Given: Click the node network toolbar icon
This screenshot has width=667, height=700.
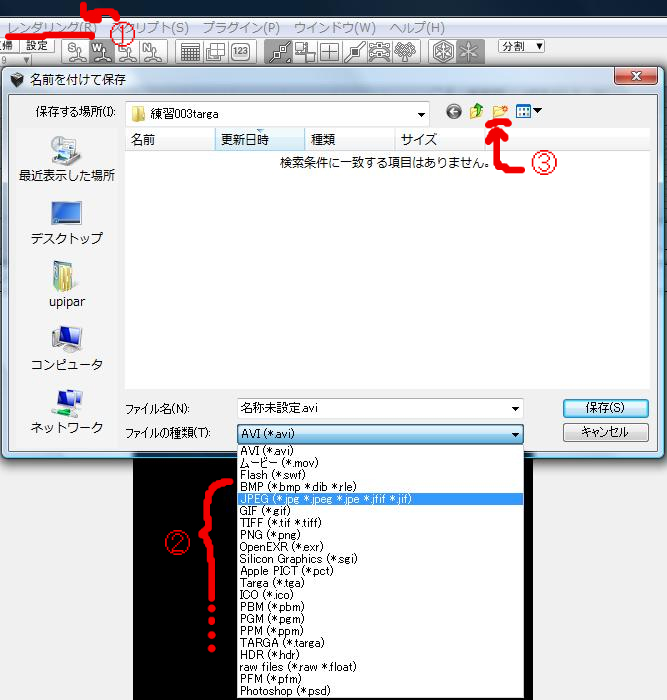Looking at the screenshot, I should click(380, 52).
